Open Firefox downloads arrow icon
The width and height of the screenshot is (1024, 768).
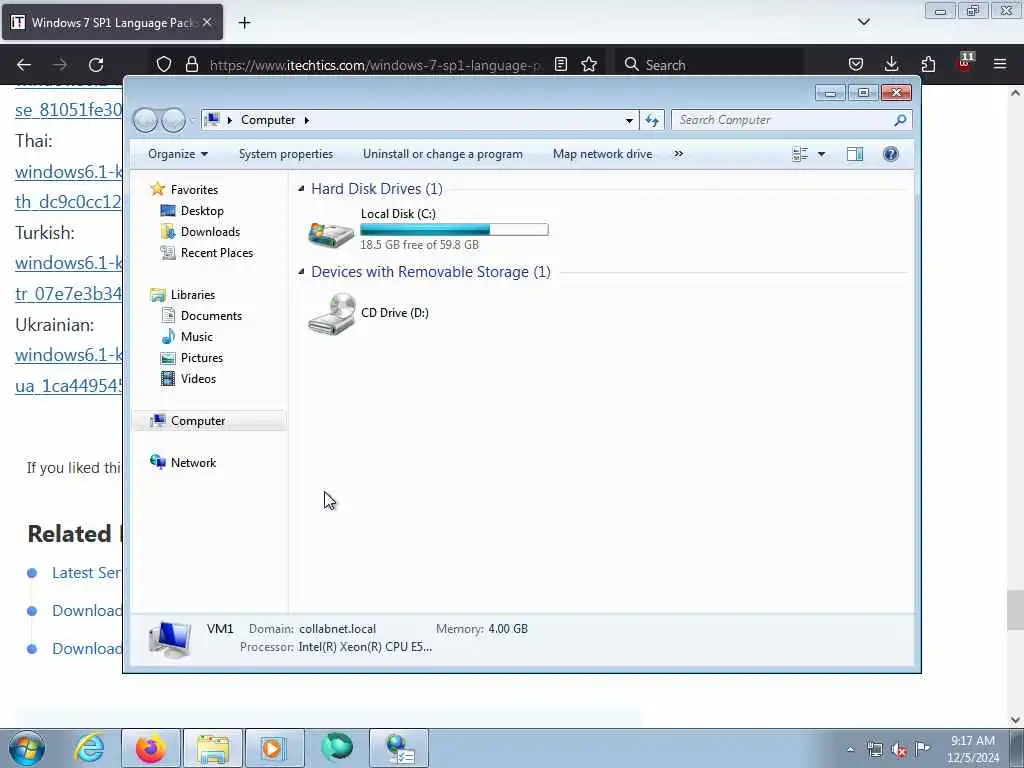click(x=891, y=64)
